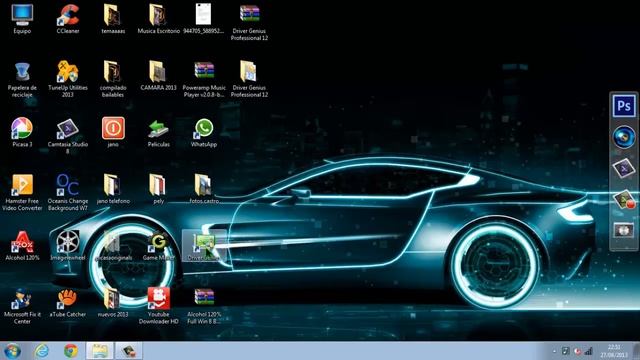Image resolution: width=640 pixels, height=360 pixels.
Task: Open Papelera de reciclaje
Action: (22, 79)
